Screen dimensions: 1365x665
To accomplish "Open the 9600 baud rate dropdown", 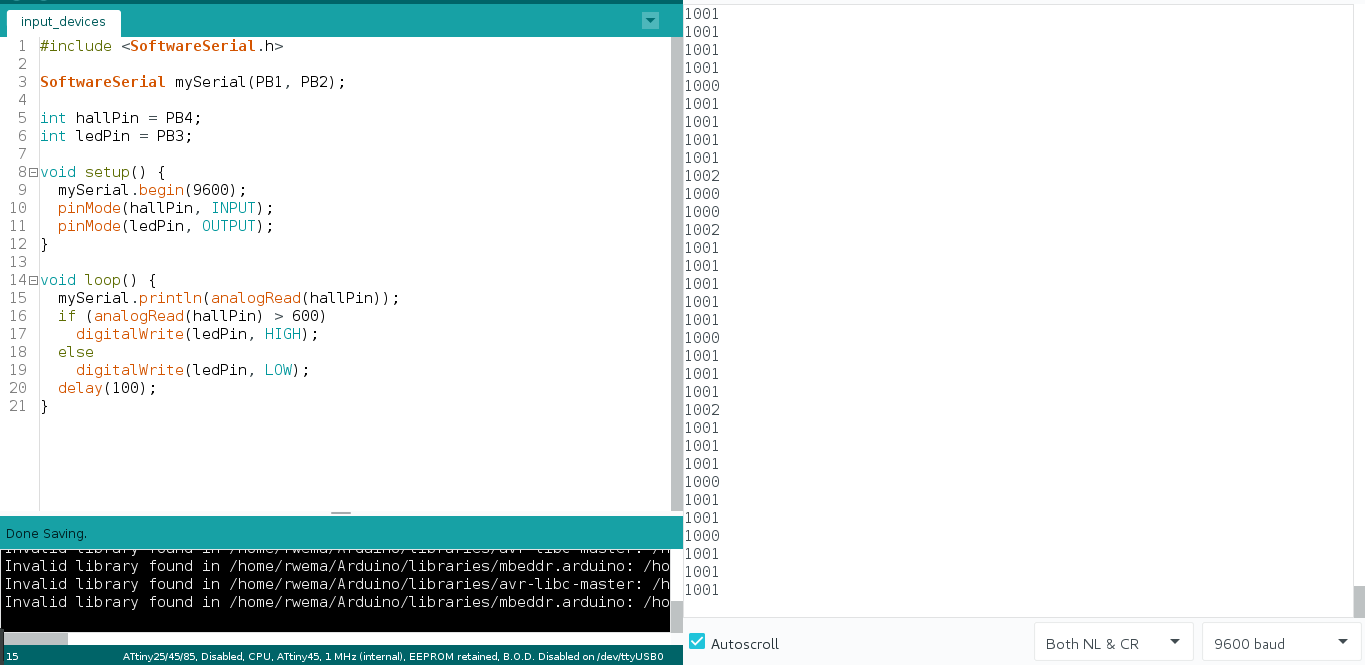I will pos(1277,641).
